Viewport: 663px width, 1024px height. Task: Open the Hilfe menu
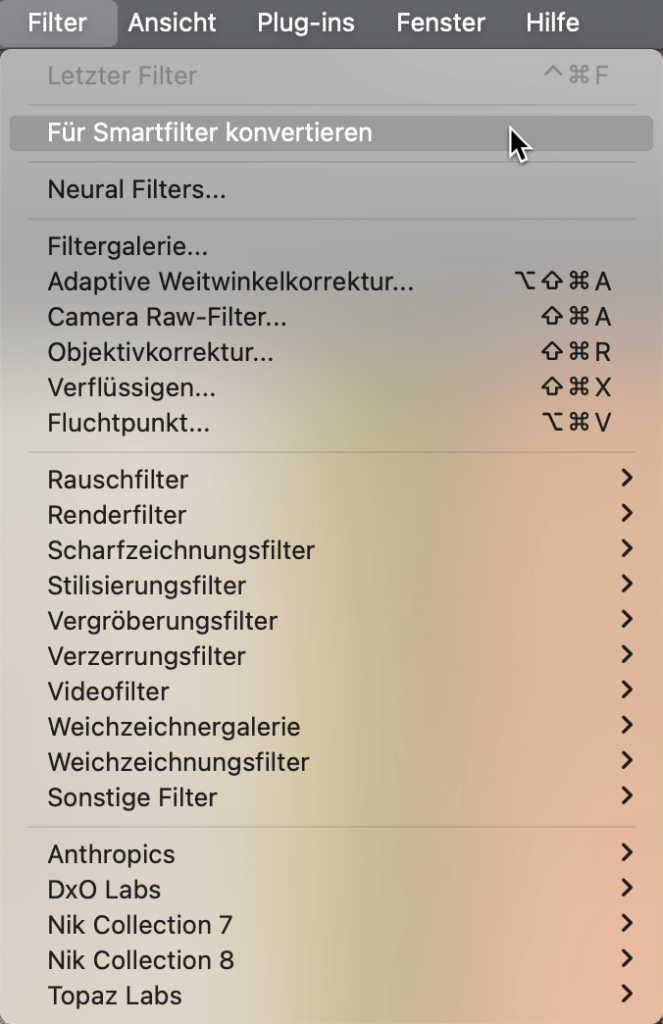click(x=553, y=23)
